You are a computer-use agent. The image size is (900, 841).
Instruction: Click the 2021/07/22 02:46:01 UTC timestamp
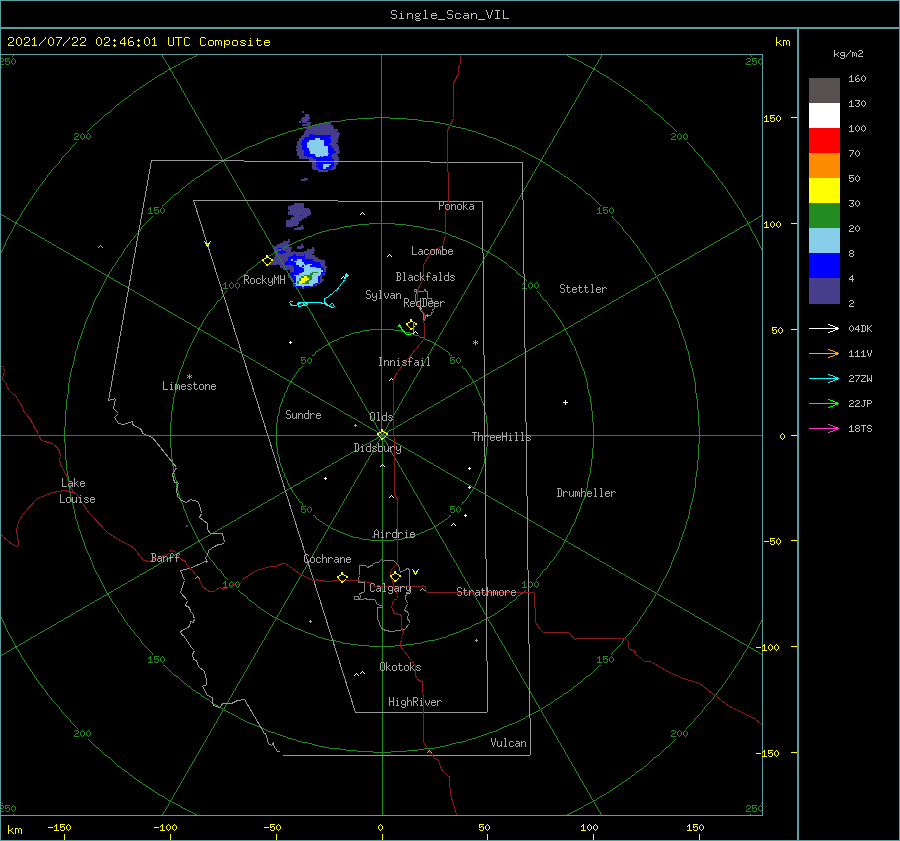pos(98,42)
